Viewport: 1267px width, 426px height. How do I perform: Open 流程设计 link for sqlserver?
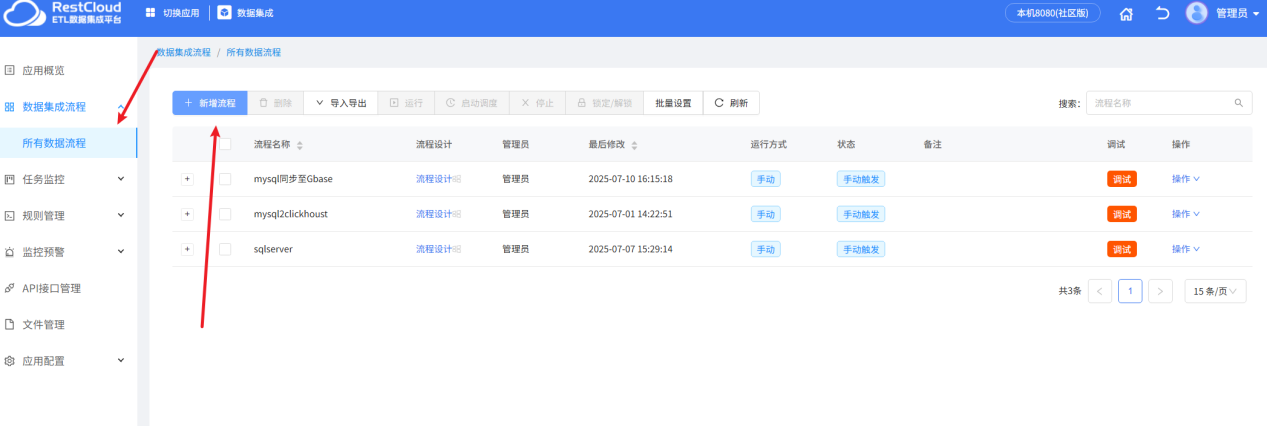[434, 249]
